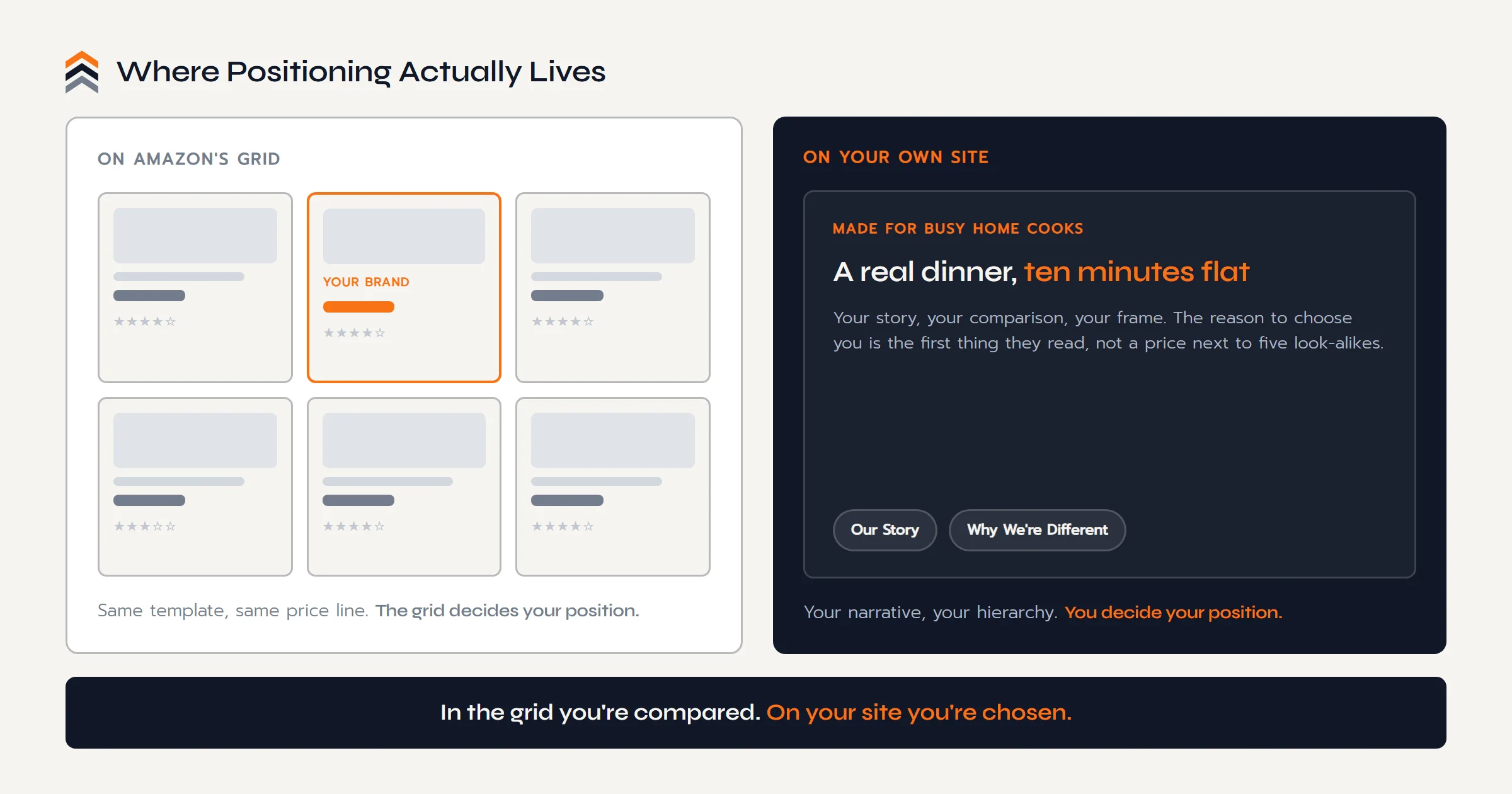Click 'On your site you're chosen.' banner text
The image size is (1512, 794).
(x=919, y=713)
